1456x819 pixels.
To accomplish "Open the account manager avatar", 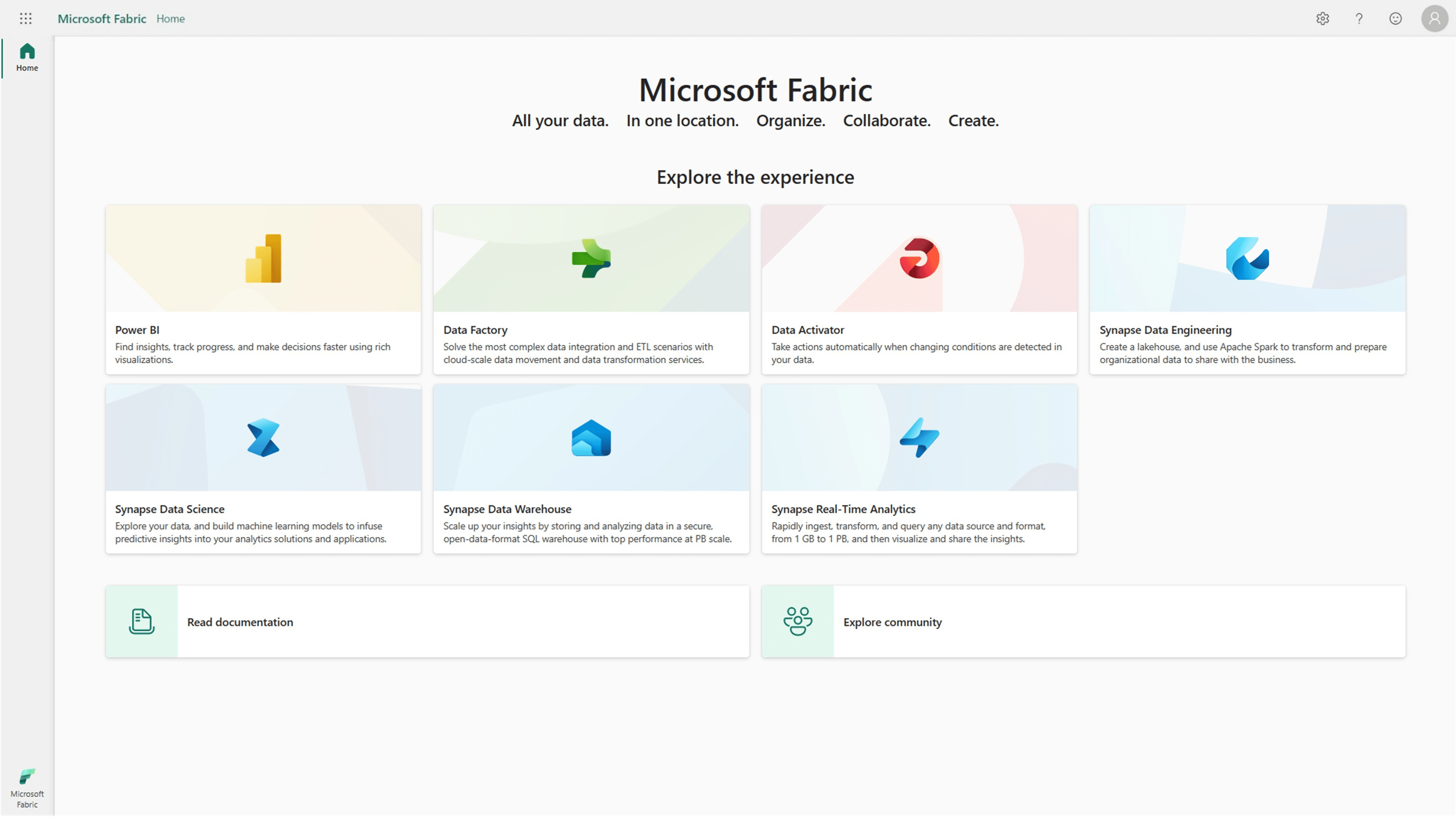I will click(1434, 19).
